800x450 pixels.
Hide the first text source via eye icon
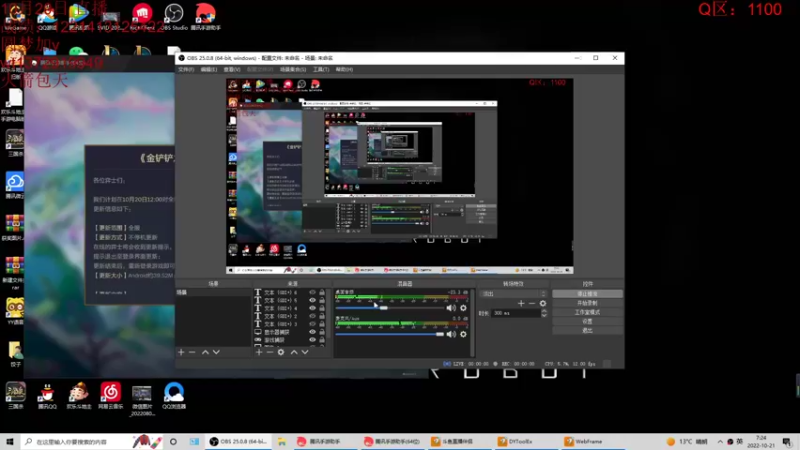tap(313, 293)
